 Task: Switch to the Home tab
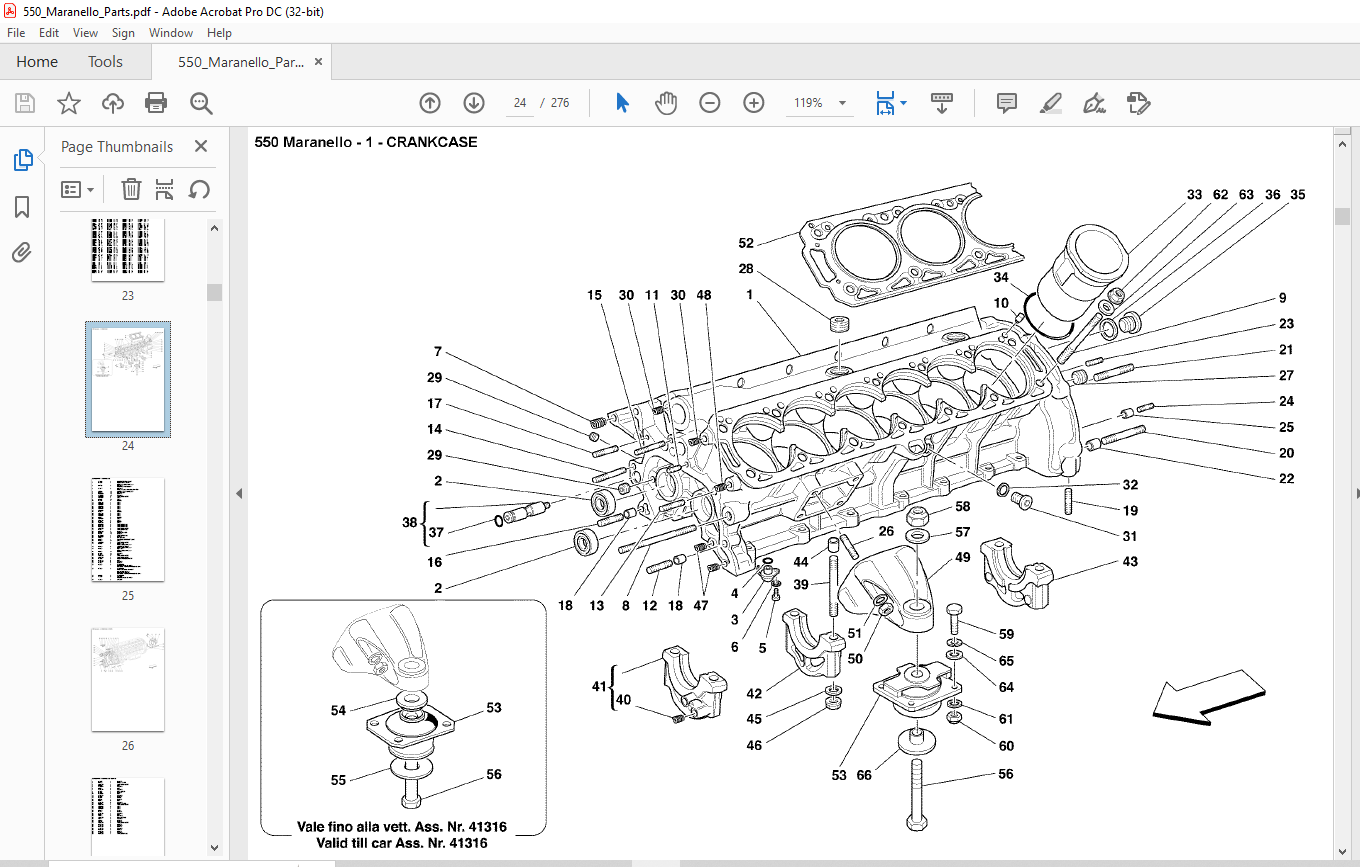click(37, 62)
